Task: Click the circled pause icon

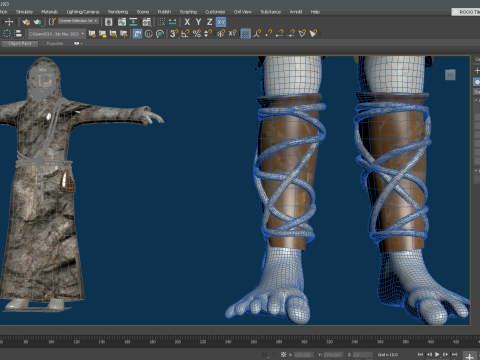Action: 149,33
